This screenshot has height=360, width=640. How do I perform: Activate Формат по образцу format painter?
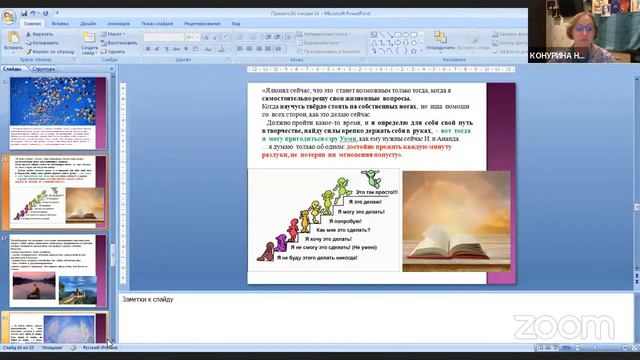click(x=50, y=52)
